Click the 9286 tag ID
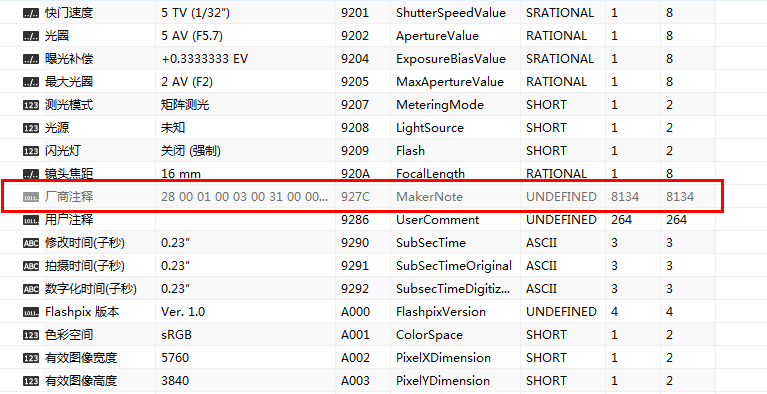The width and height of the screenshot is (767, 394). (355, 220)
